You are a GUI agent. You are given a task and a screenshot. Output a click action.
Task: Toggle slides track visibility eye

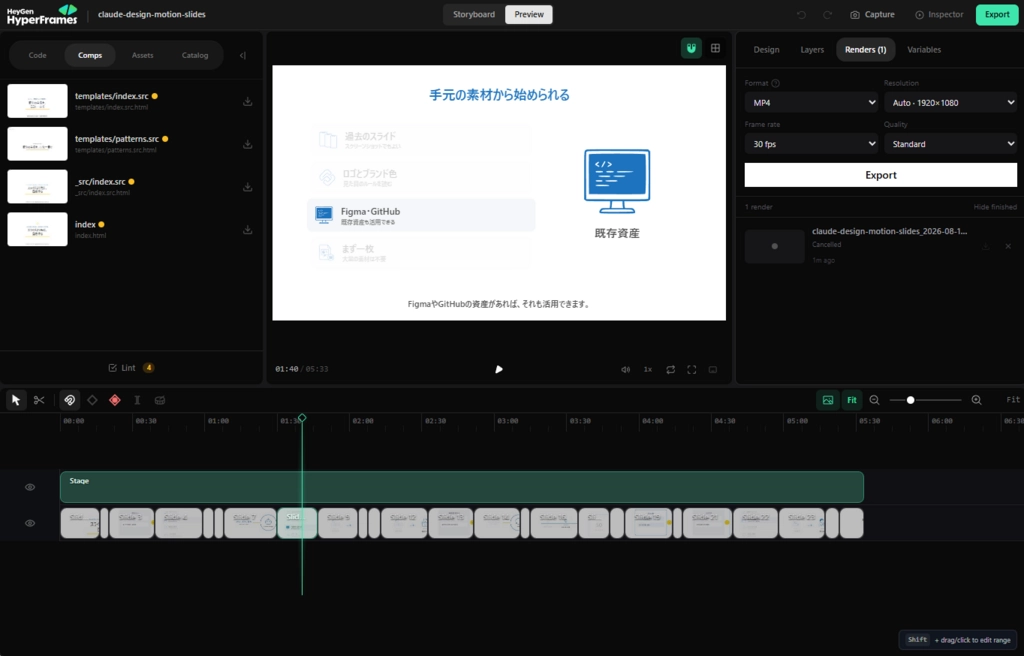(x=30, y=523)
